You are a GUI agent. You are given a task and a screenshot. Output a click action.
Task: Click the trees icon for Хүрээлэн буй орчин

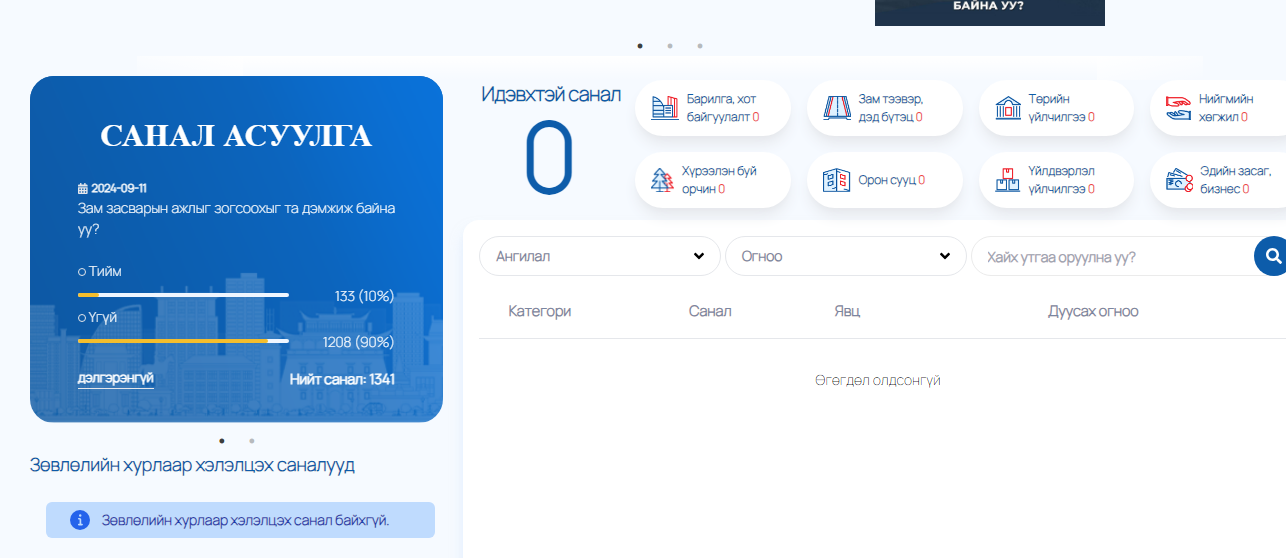coord(662,180)
